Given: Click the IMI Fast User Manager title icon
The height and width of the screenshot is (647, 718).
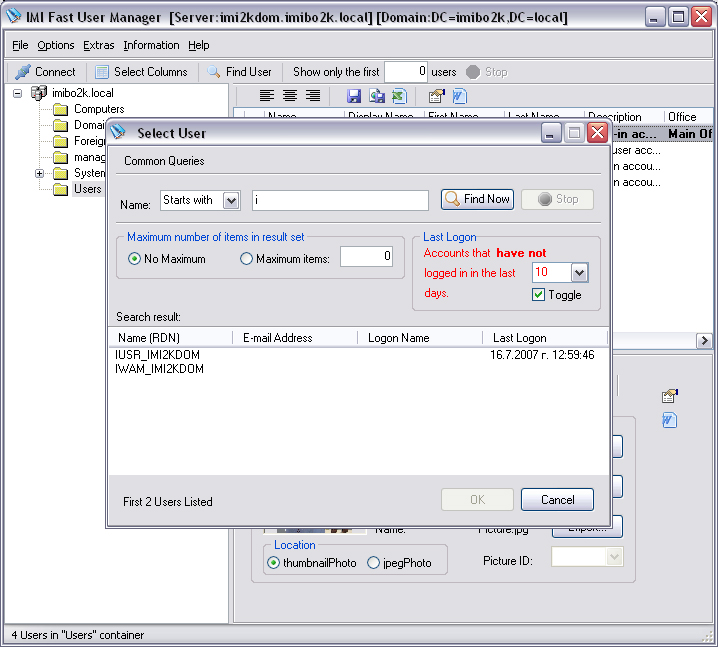Looking at the screenshot, I should tap(13, 16).
